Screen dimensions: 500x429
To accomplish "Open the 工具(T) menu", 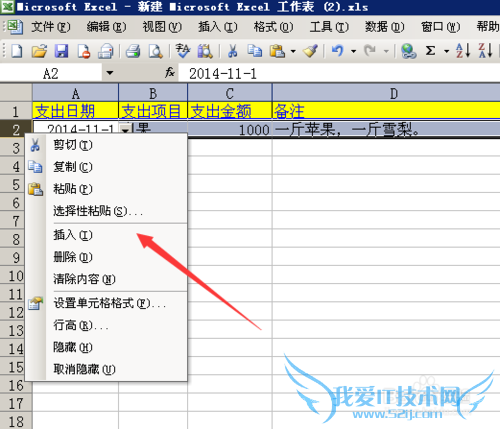I will [329, 27].
